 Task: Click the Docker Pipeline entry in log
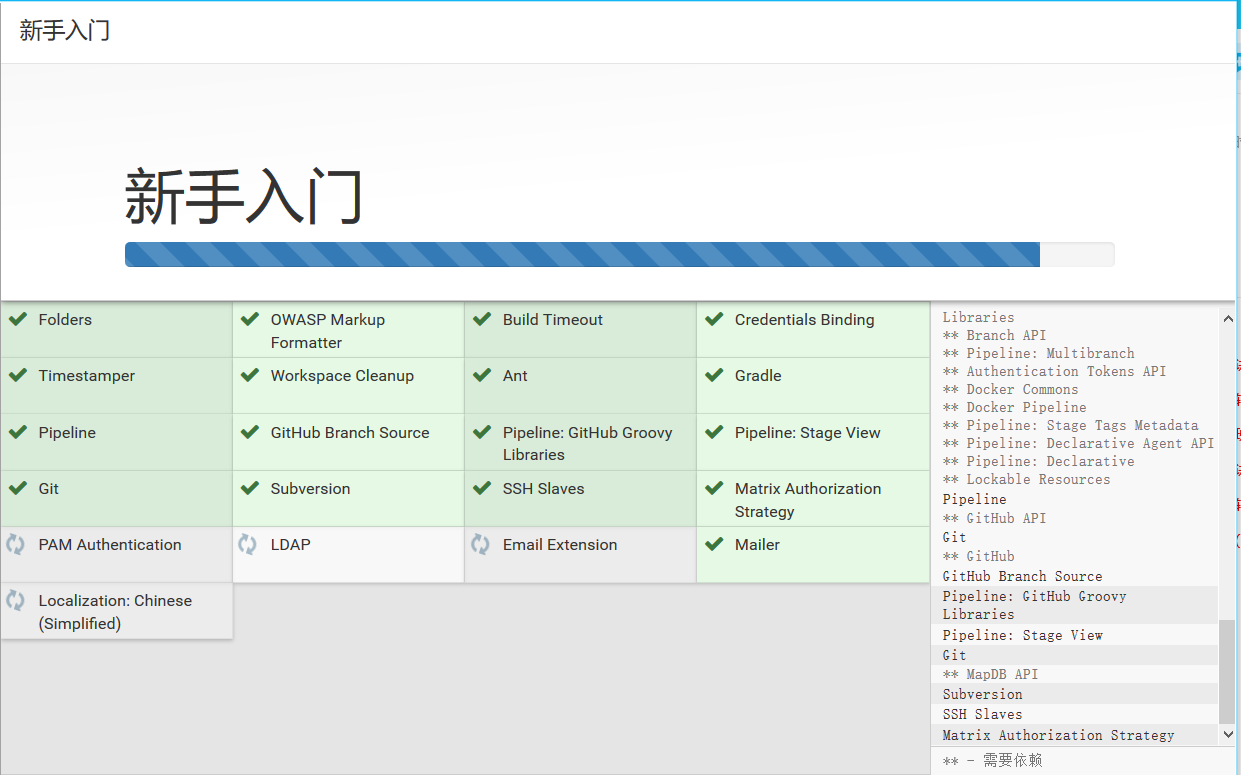1026,407
